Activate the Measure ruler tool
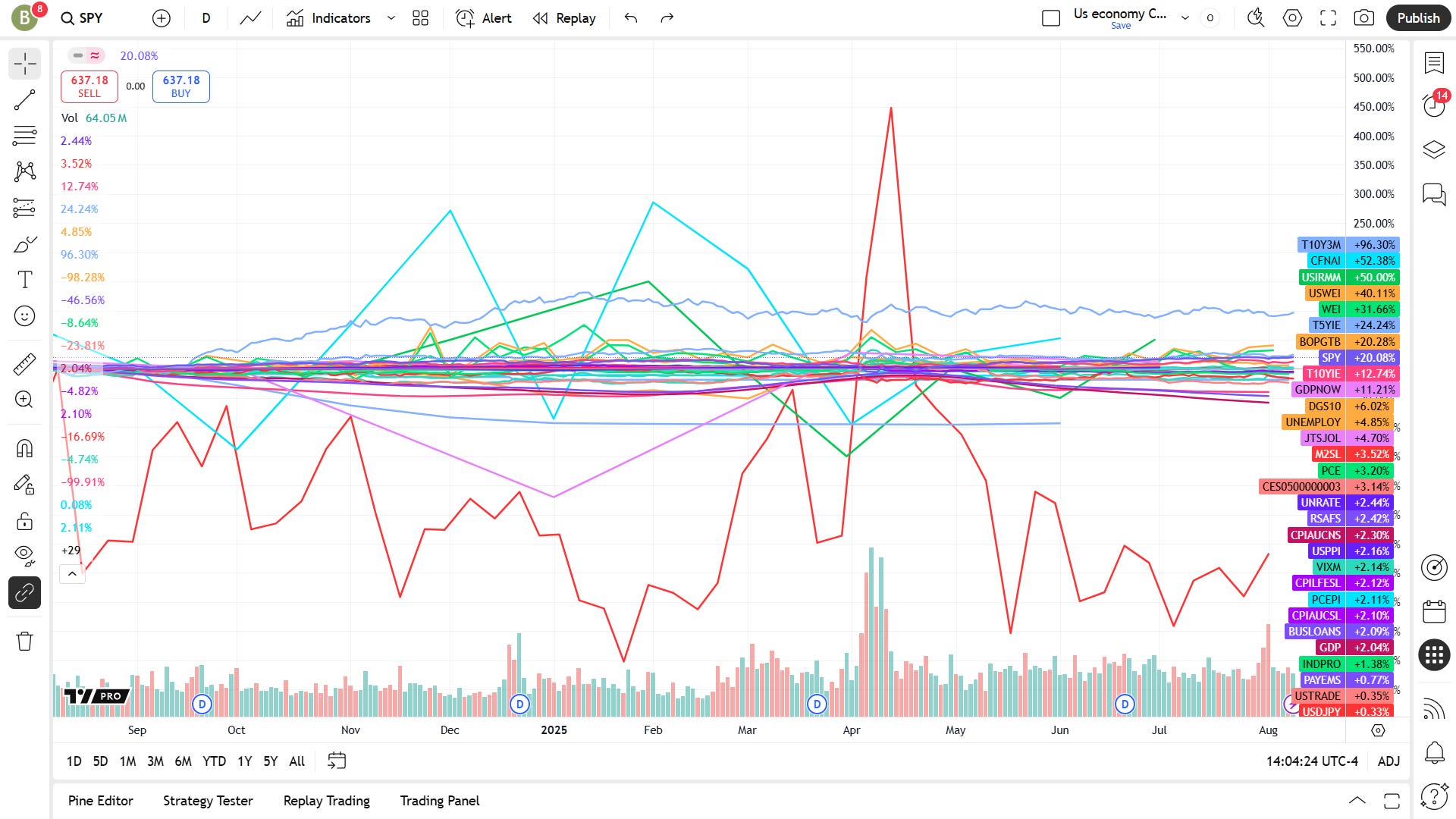This screenshot has height=819, width=1456. [24, 365]
